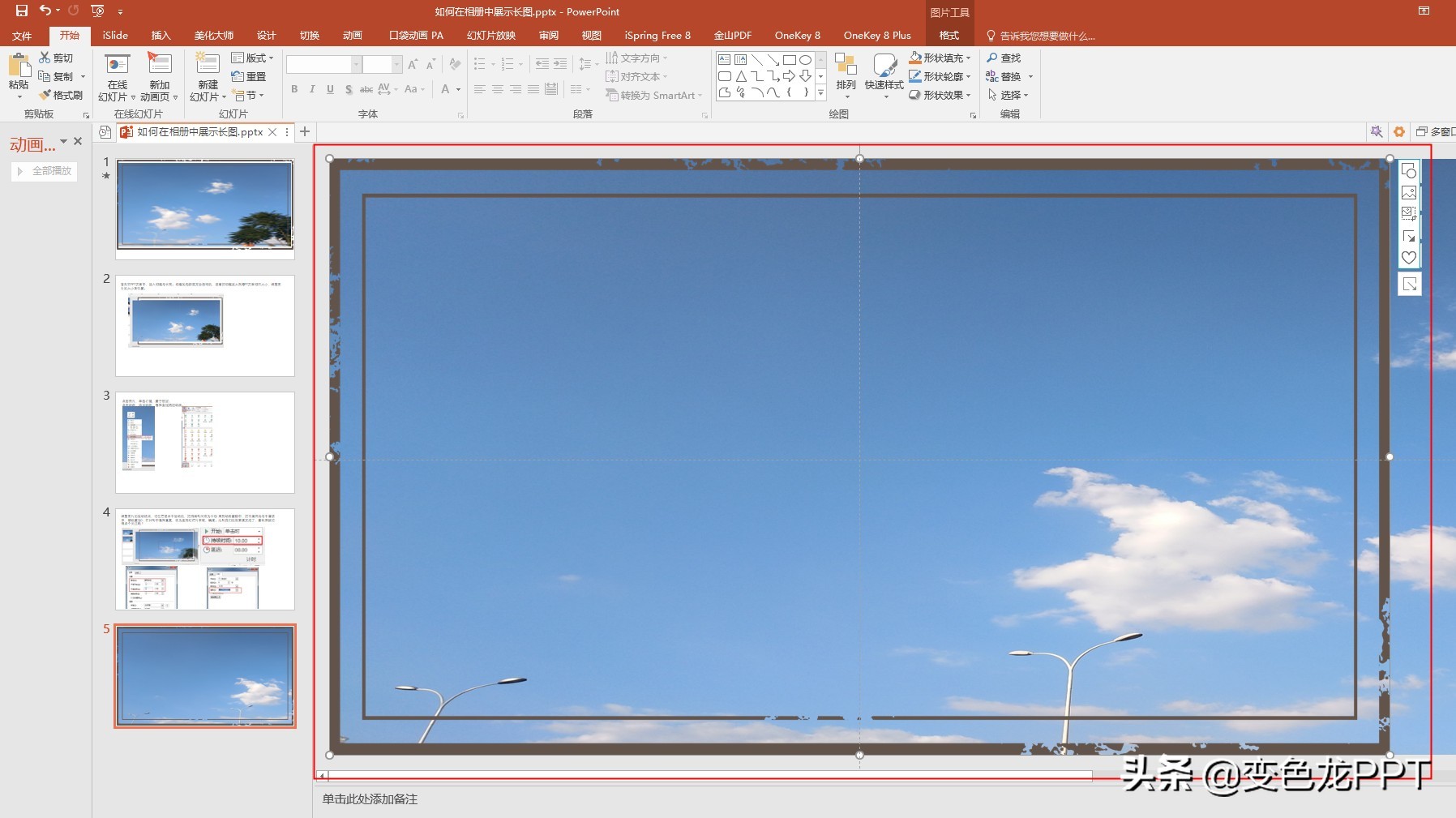Toggle right text alignment
This screenshot has width=1456, height=818.
(516, 89)
